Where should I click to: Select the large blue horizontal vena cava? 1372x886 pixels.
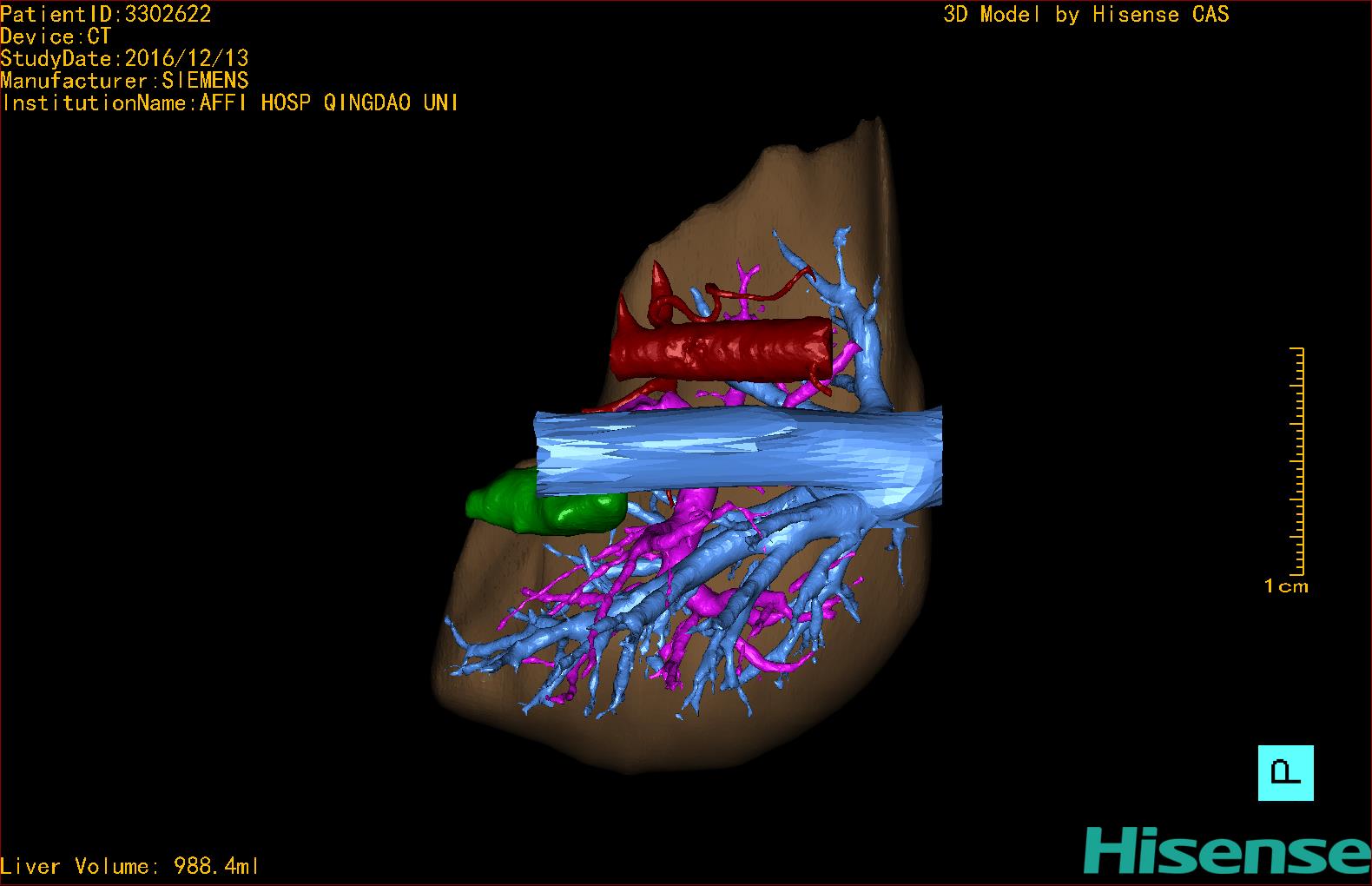[x=738, y=458]
